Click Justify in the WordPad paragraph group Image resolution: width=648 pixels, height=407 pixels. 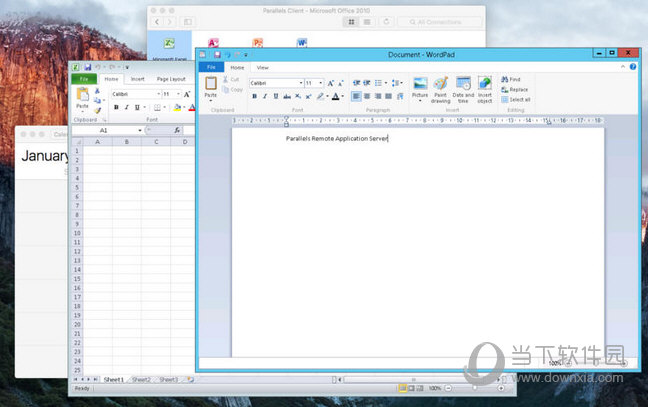point(388,96)
